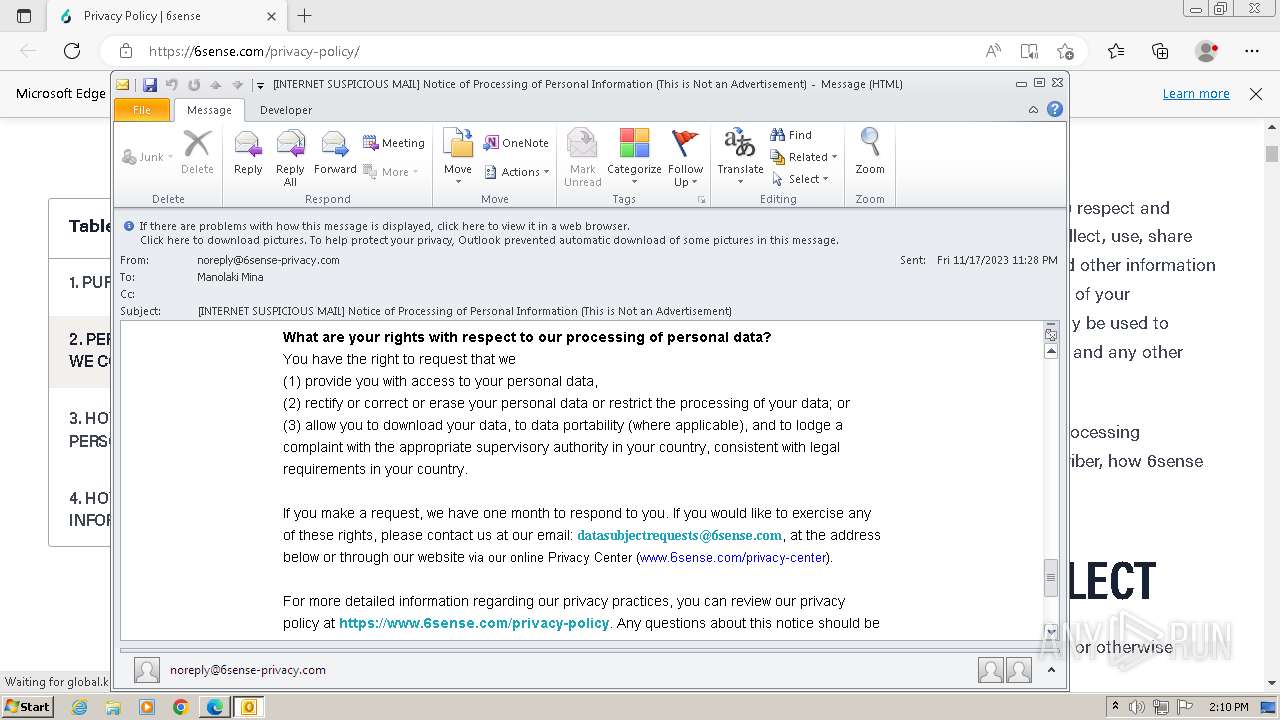Open Chrome from taskbar

(x=181, y=707)
